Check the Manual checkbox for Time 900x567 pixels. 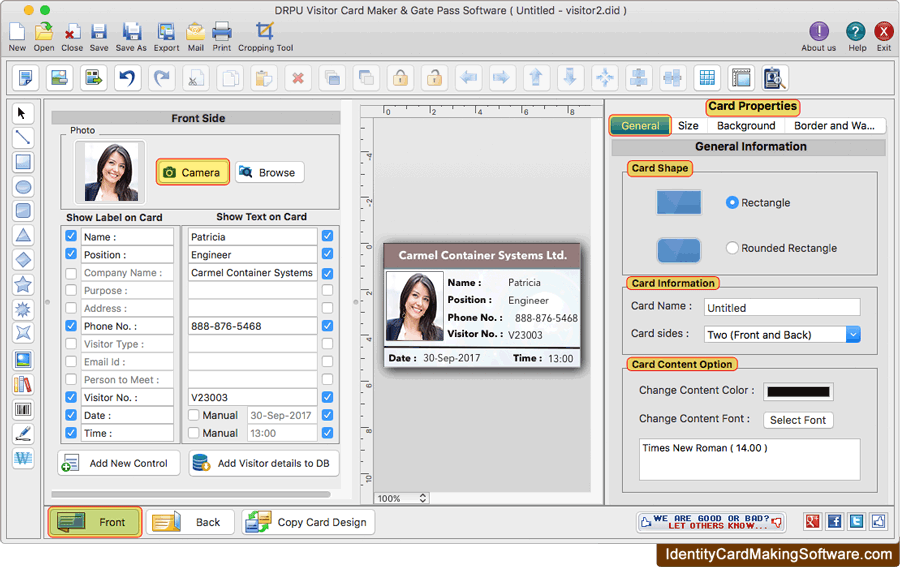click(x=193, y=433)
